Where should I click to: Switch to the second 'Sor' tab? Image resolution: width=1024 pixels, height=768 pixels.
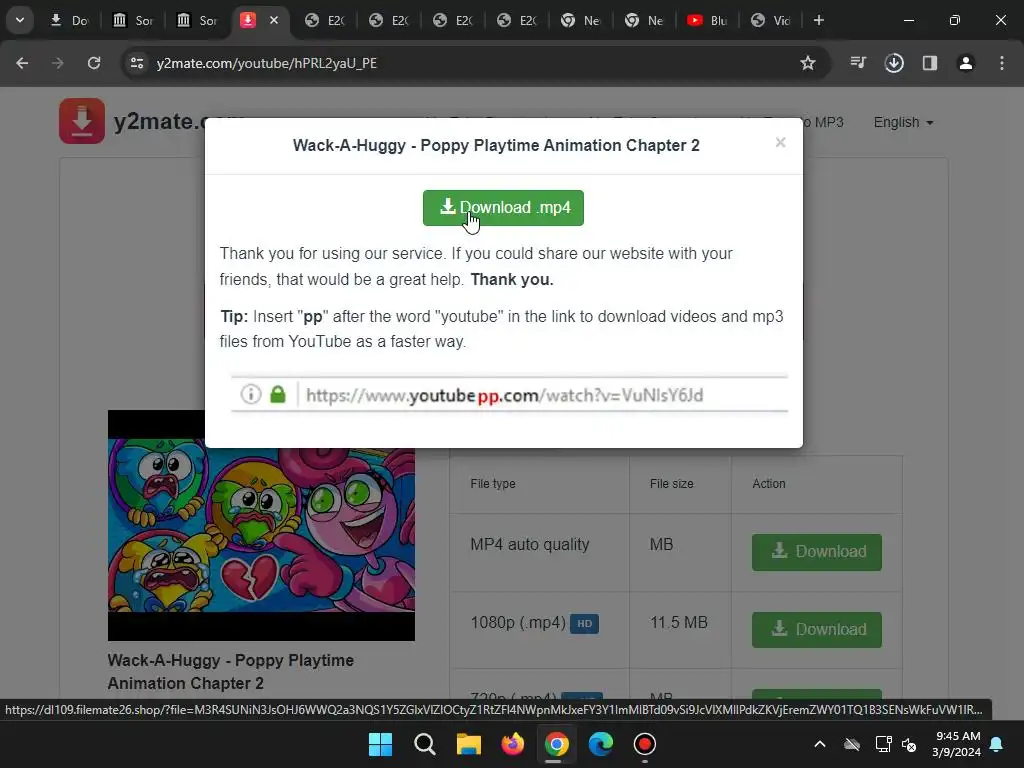[x=197, y=20]
